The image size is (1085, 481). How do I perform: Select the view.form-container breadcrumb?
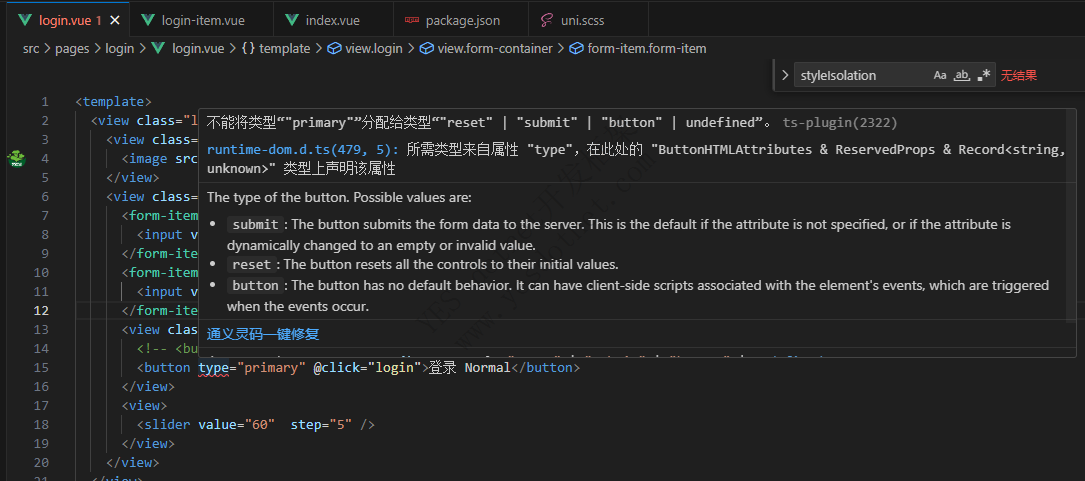click(494, 48)
